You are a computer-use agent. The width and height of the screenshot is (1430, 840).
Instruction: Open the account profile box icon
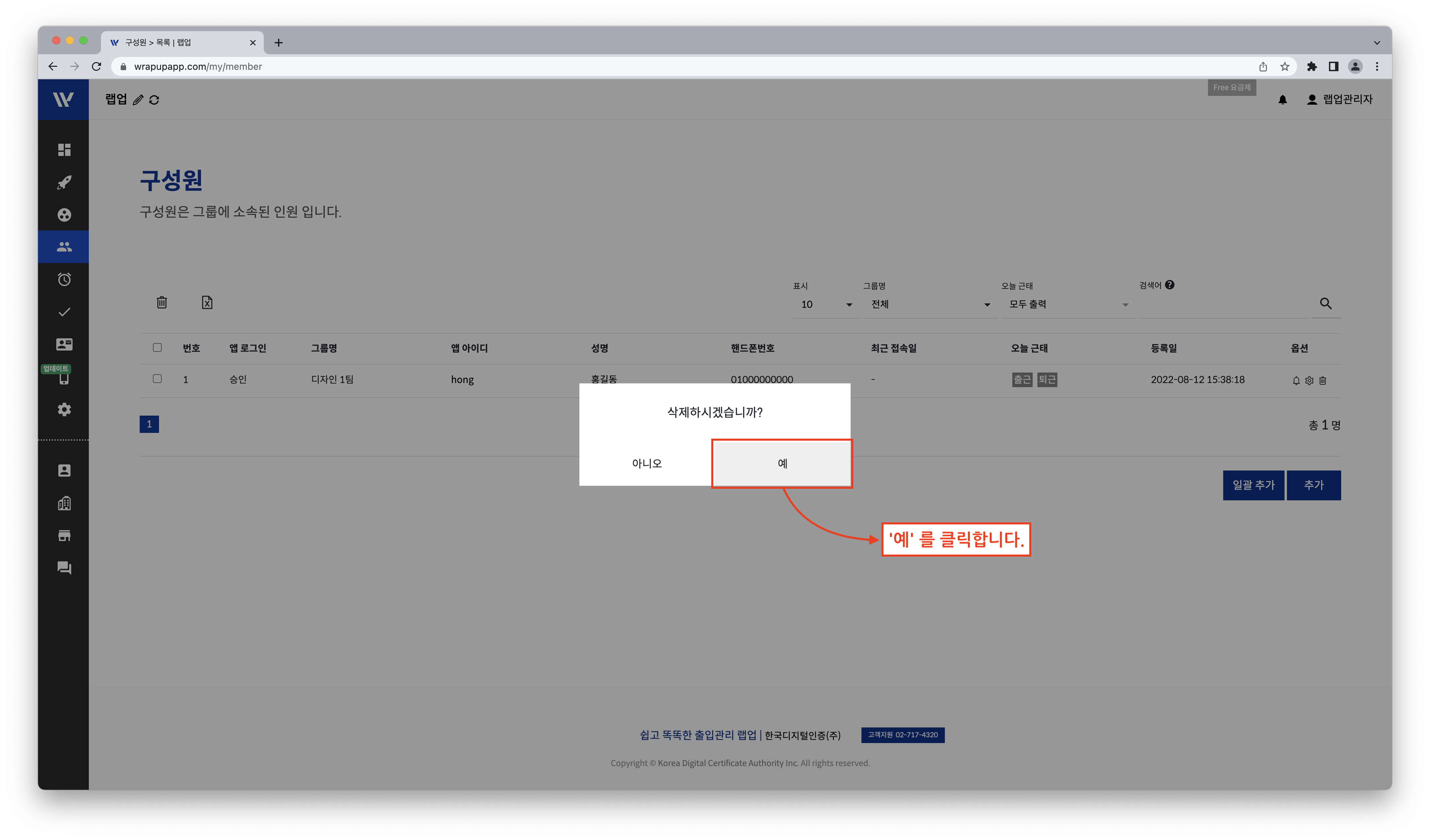[x=64, y=471]
